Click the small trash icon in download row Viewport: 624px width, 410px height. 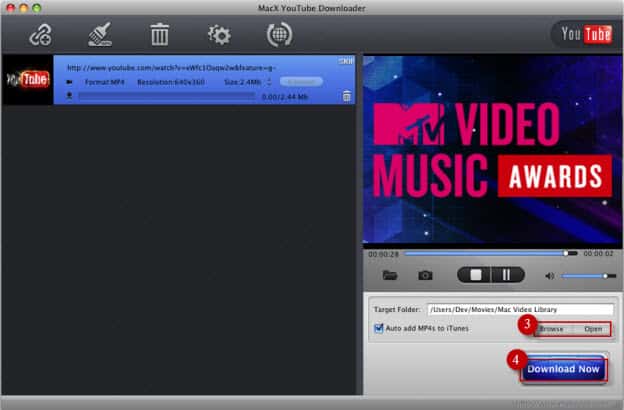(x=347, y=96)
